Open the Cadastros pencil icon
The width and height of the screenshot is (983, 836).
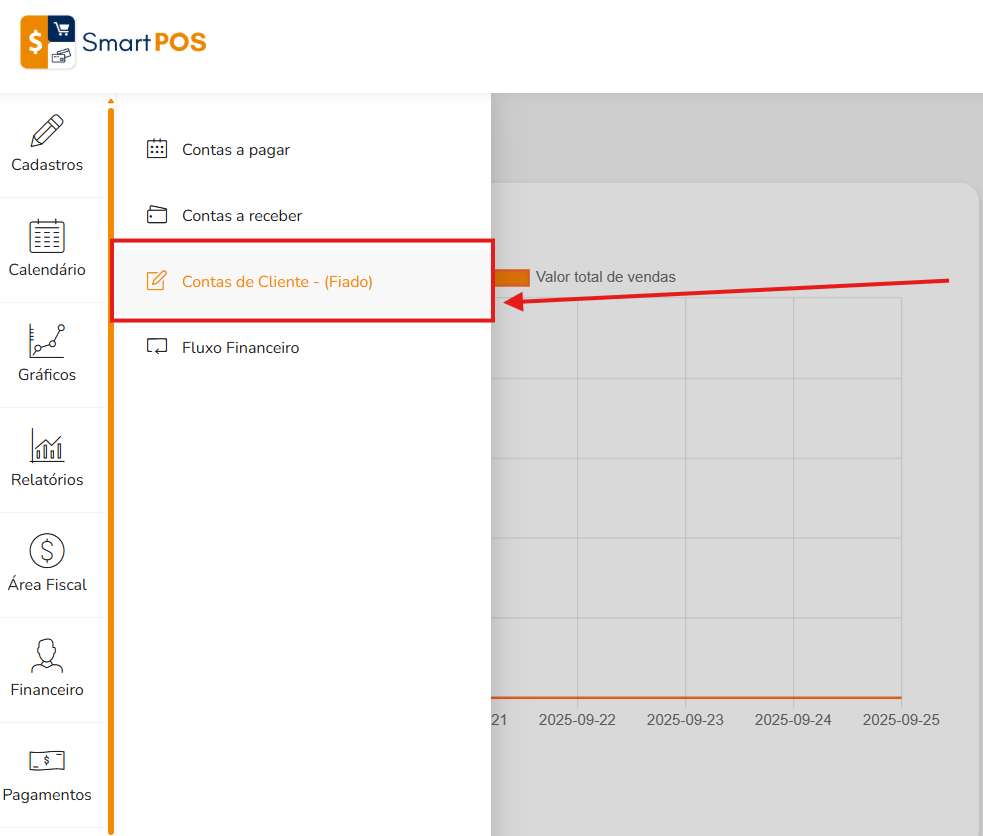(x=47, y=130)
